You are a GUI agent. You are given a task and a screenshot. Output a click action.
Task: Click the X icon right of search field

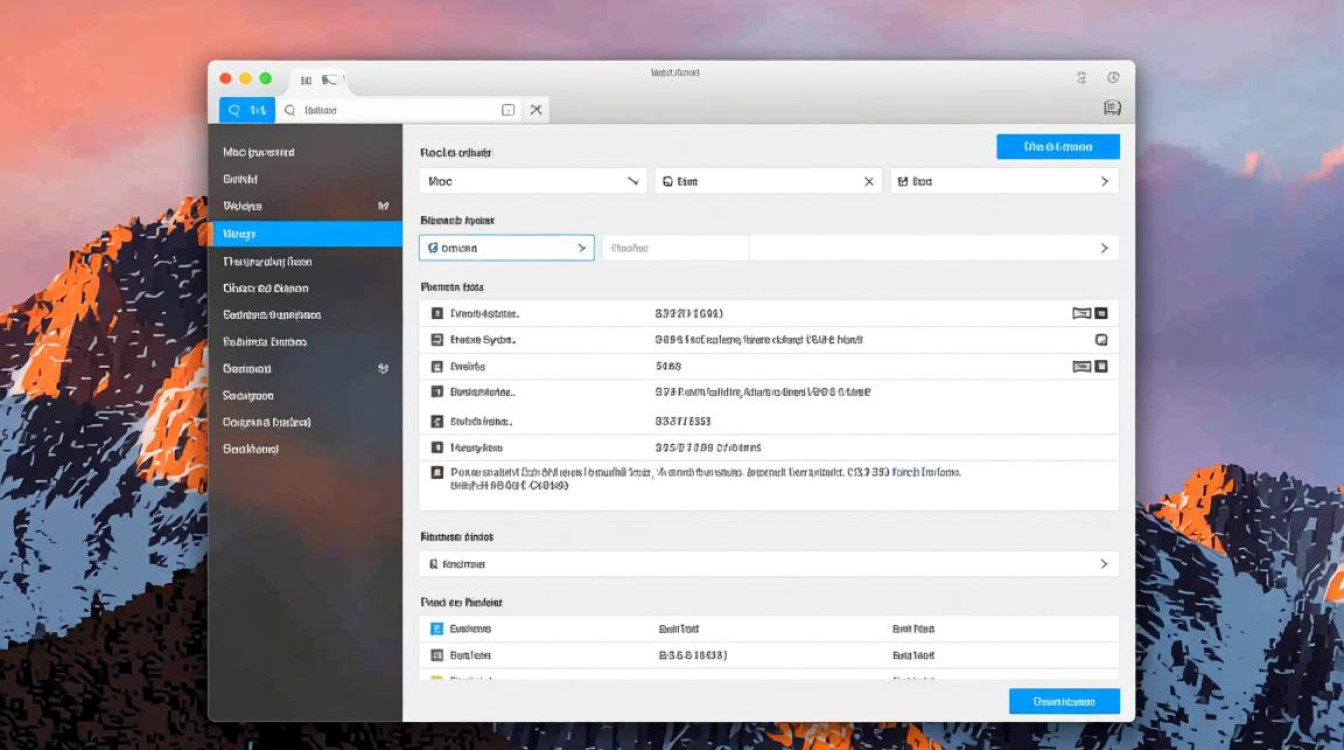pyautogui.click(x=536, y=110)
